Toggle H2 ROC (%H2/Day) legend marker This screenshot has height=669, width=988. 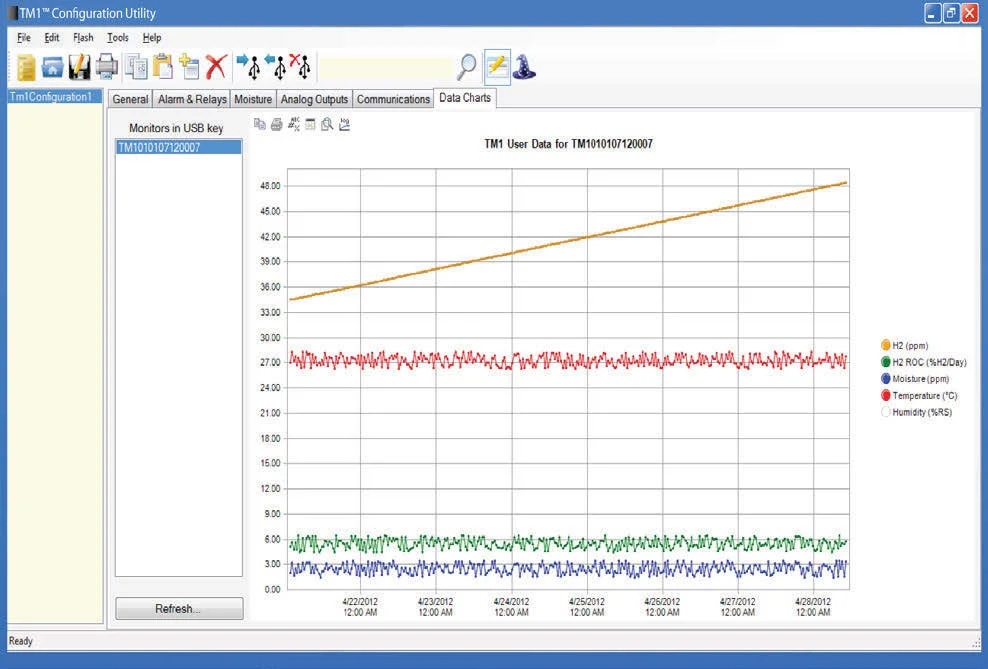(x=885, y=362)
